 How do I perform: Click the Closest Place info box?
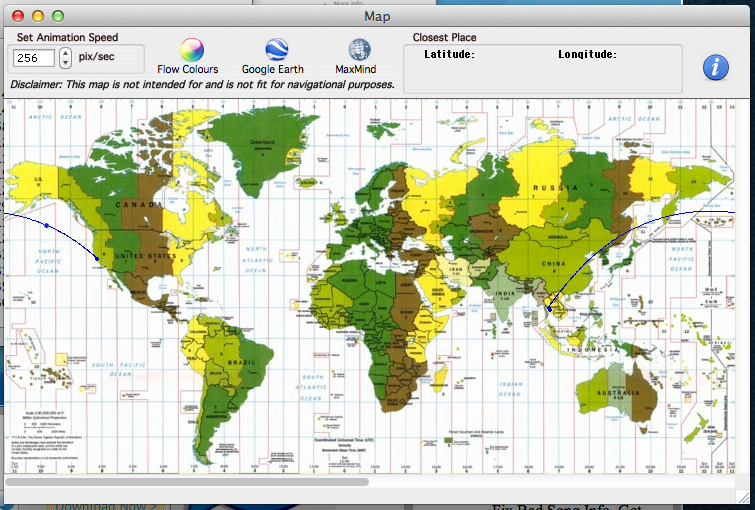[543, 69]
